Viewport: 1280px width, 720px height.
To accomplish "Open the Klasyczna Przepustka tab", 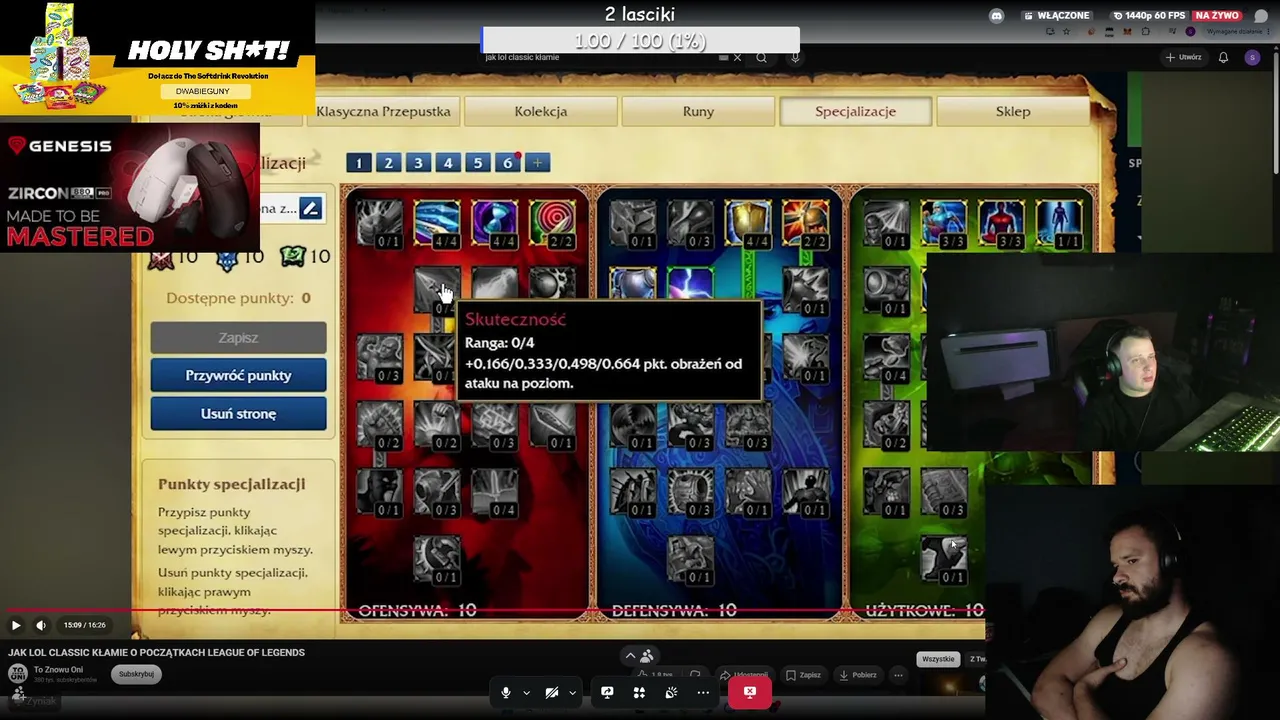I will [x=383, y=111].
